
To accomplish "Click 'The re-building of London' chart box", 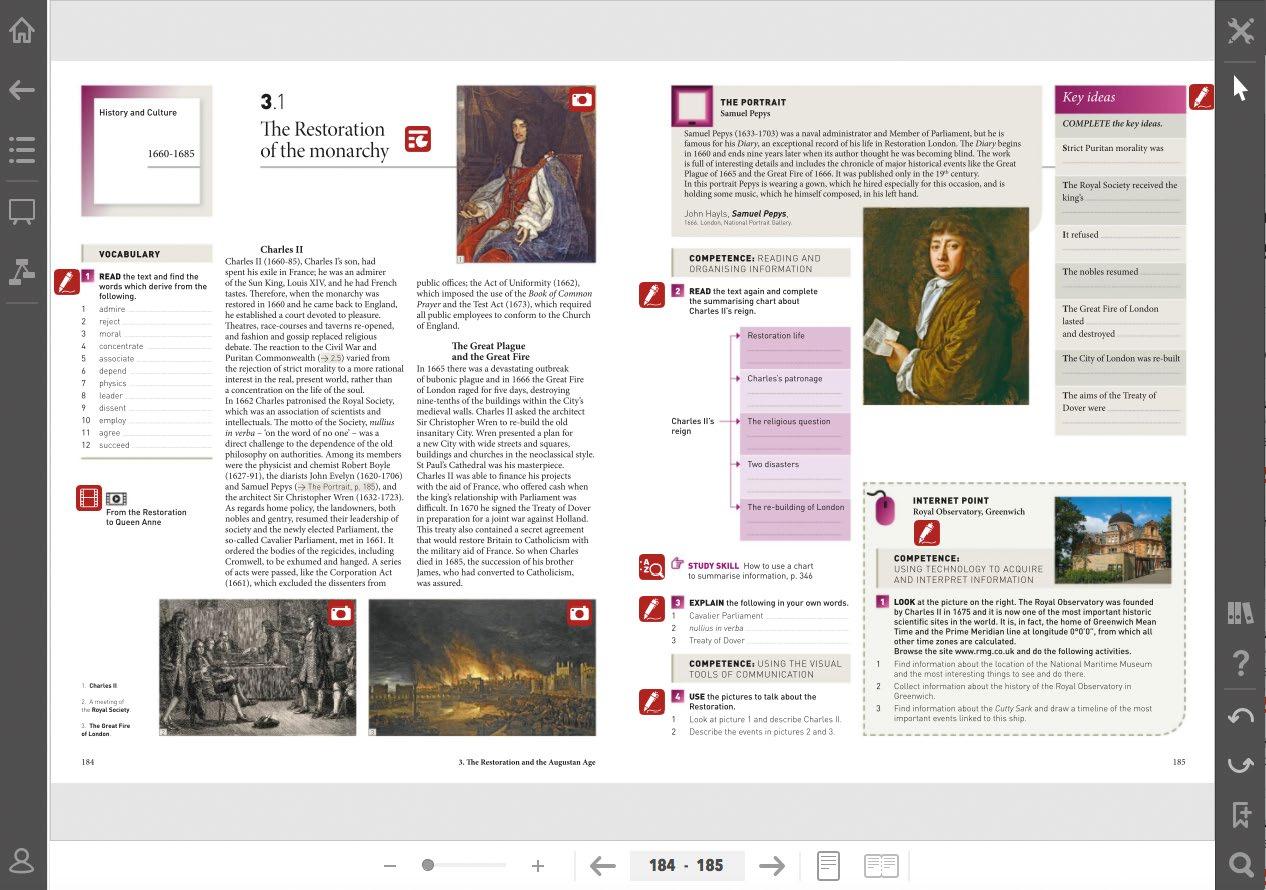I will (794, 520).
